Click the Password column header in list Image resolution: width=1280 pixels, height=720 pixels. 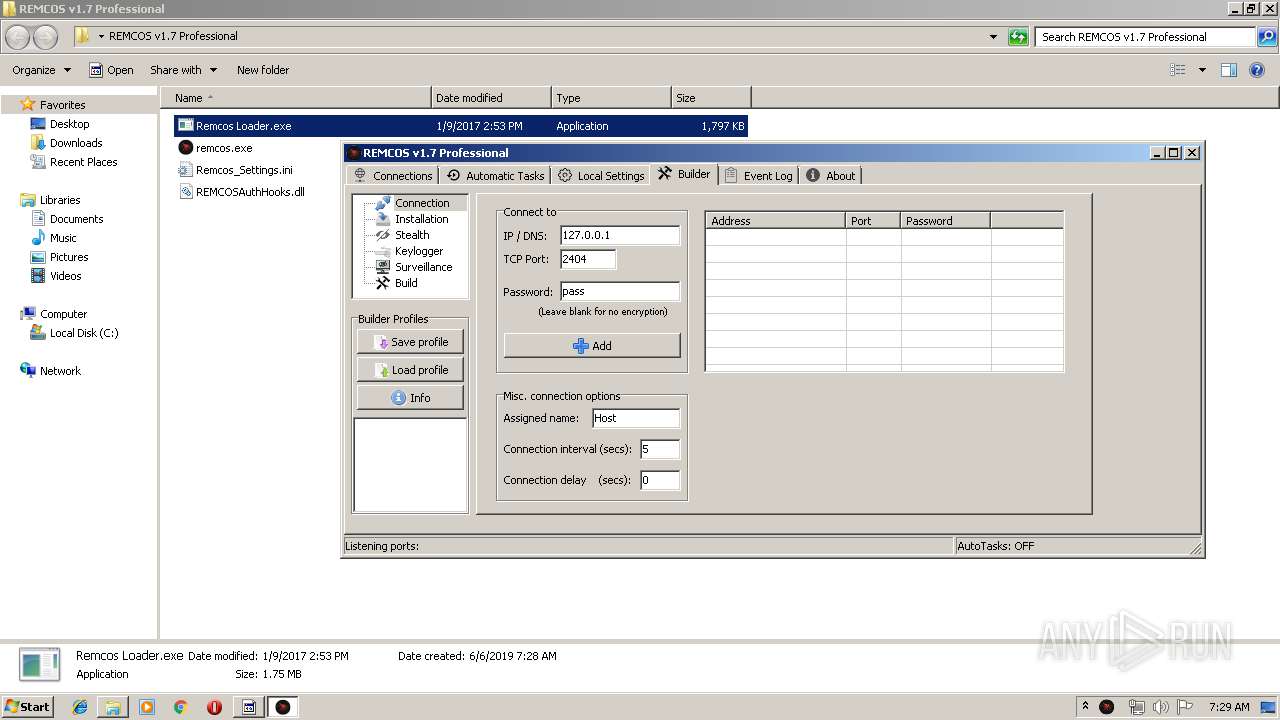coord(946,221)
